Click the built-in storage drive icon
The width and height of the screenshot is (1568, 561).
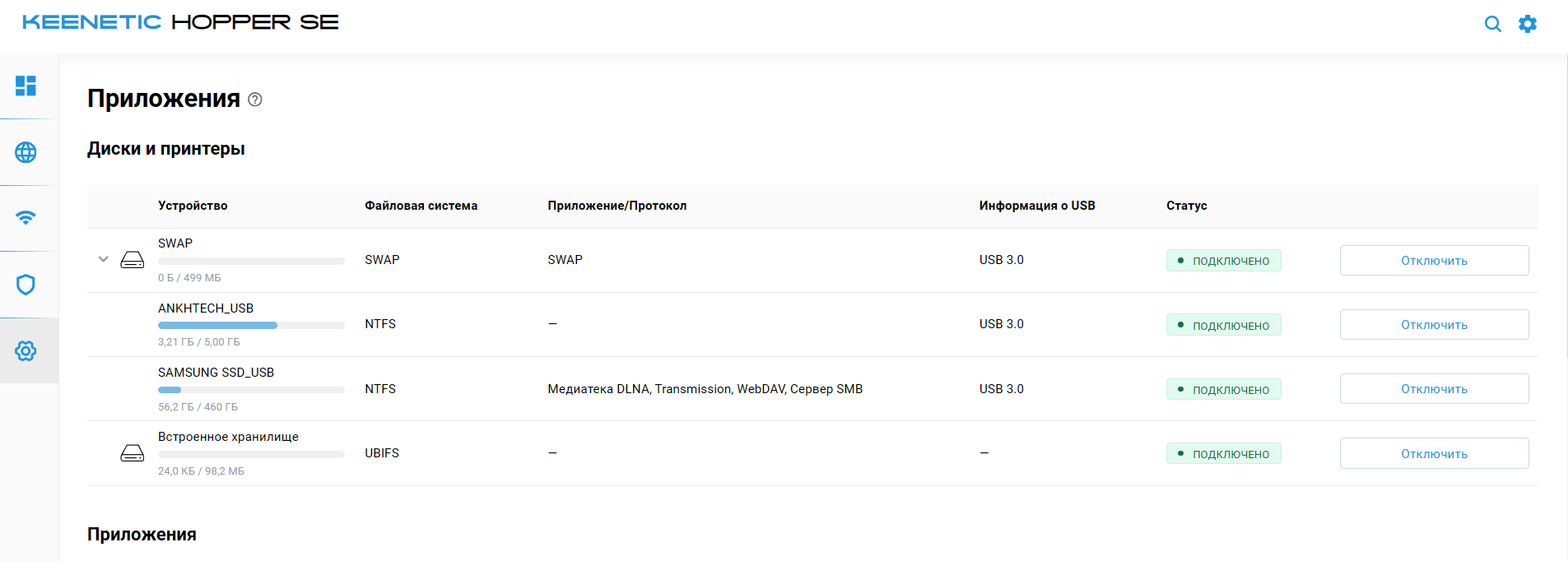coord(133,453)
